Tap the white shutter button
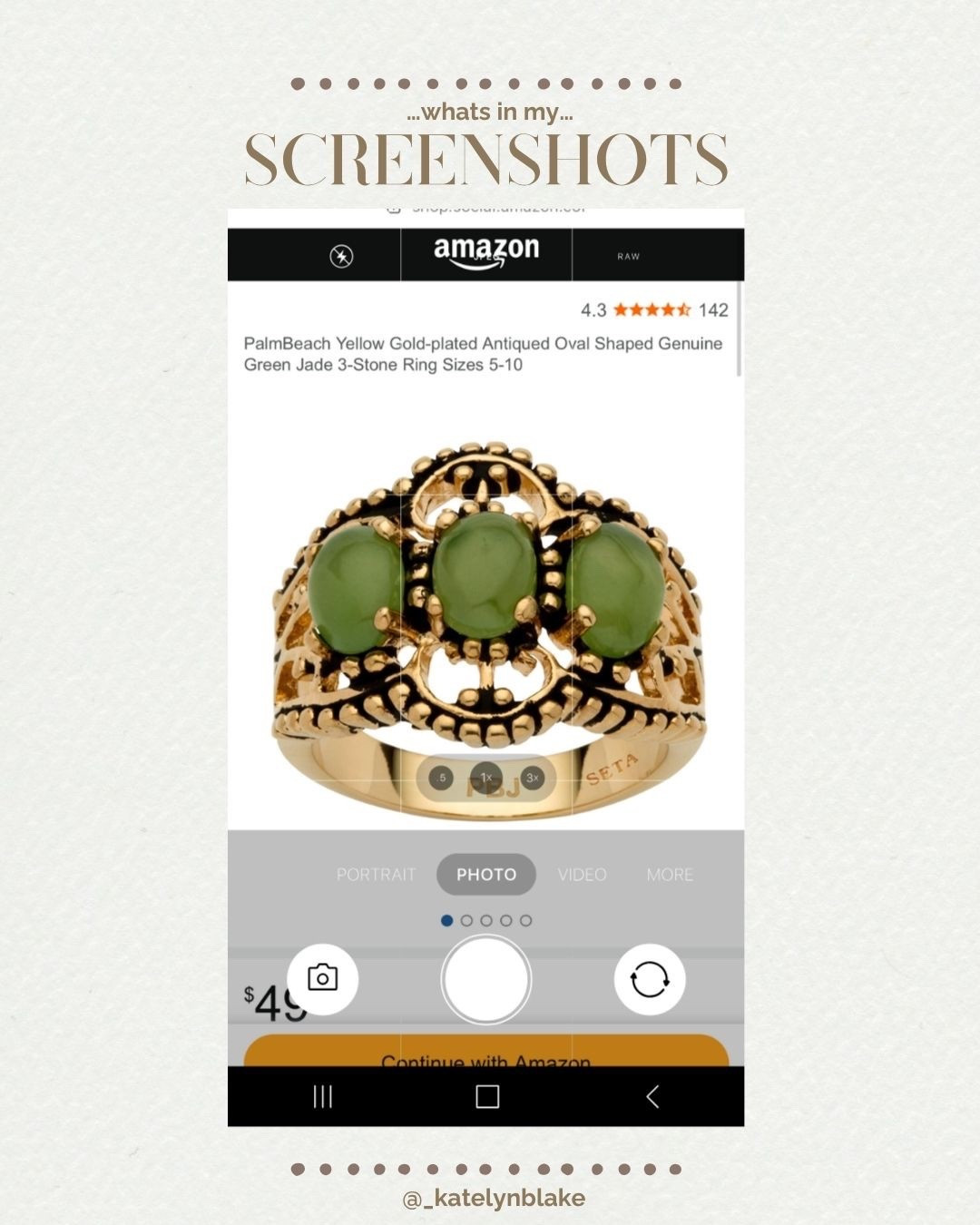This screenshot has width=980, height=1225. pyautogui.click(x=485, y=980)
